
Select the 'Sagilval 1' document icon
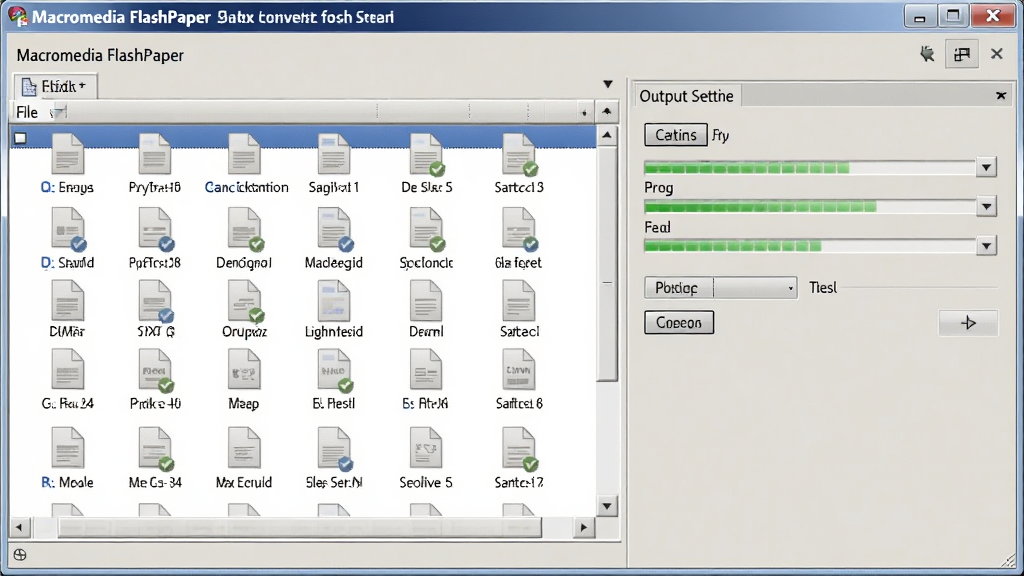(x=334, y=154)
